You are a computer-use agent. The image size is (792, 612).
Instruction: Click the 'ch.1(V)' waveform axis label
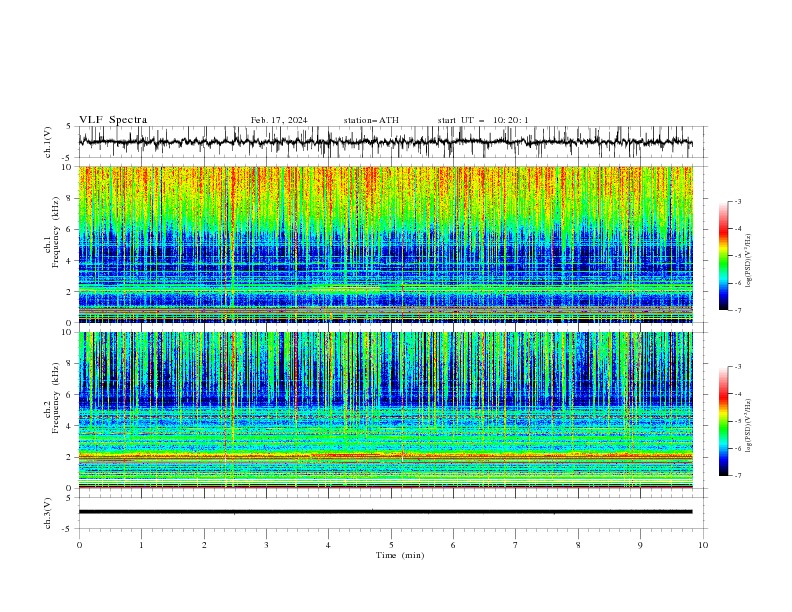point(48,142)
